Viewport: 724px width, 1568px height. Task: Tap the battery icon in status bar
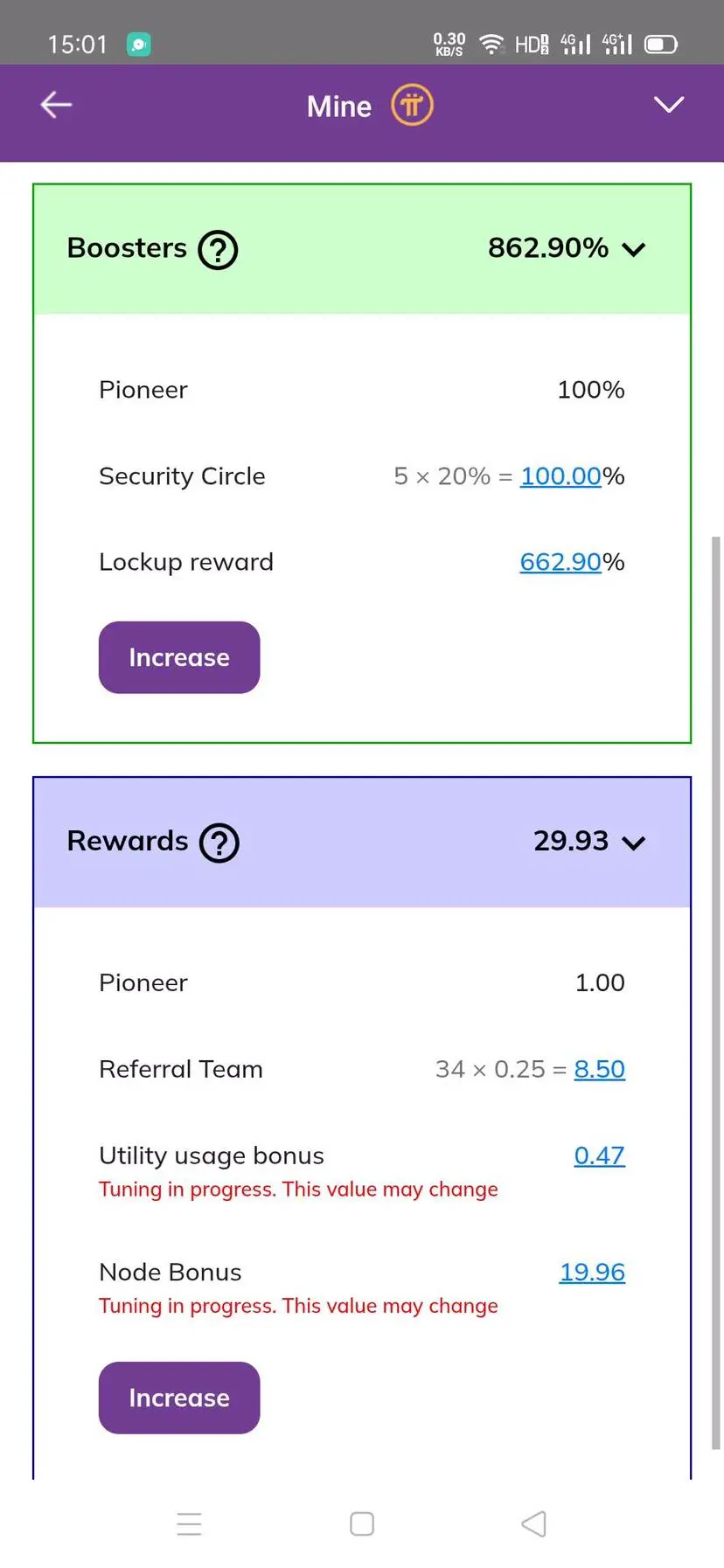661,45
